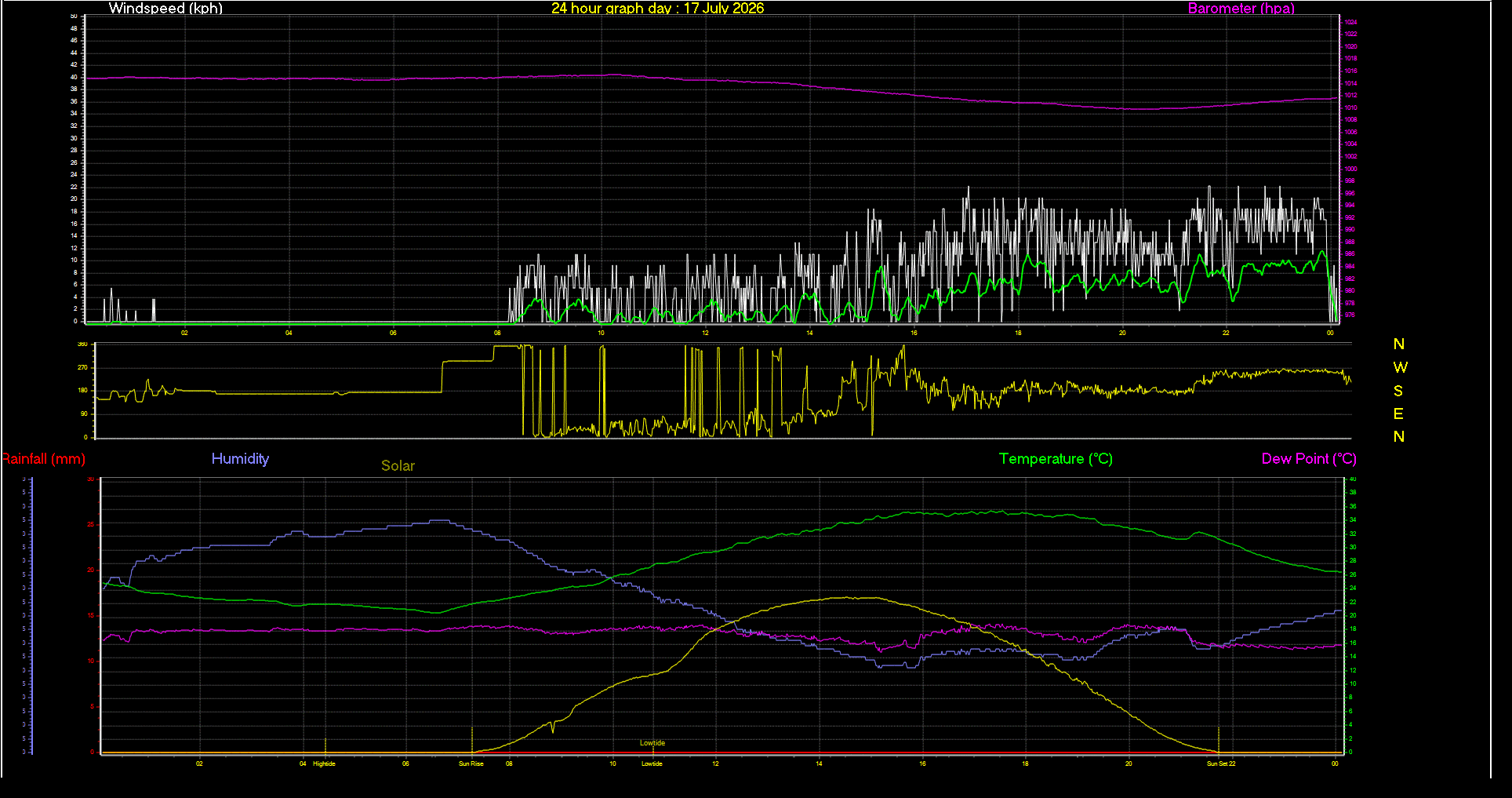Click the N compass label below E
1512x798 pixels.
(1398, 436)
